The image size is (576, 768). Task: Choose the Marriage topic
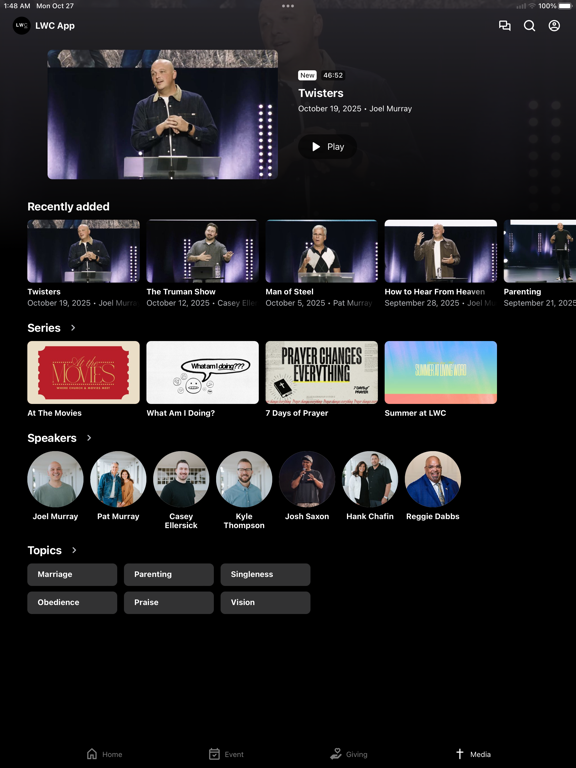tap(72, 575)
